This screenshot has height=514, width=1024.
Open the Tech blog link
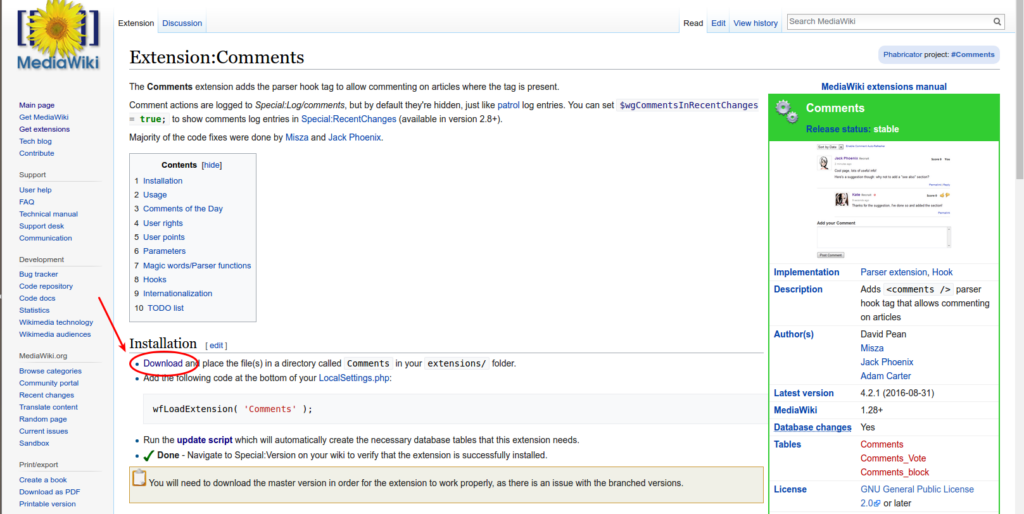35,141
